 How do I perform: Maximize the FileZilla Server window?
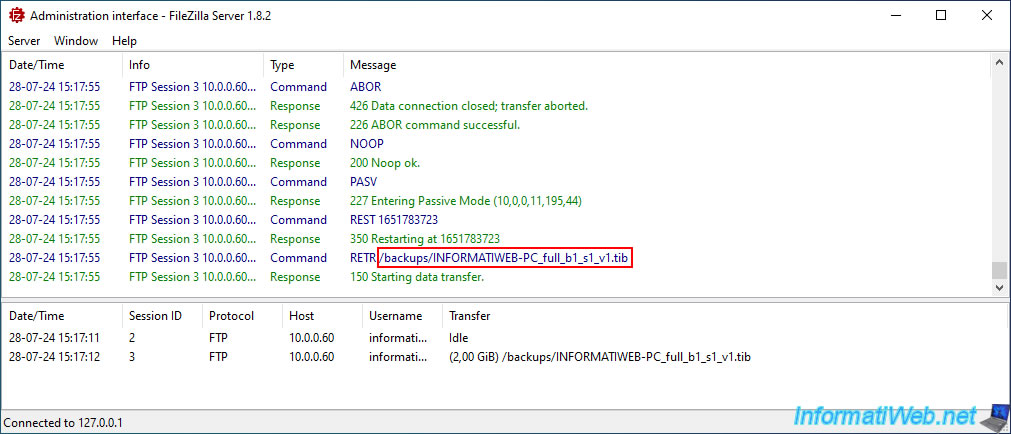click(941, 15)
